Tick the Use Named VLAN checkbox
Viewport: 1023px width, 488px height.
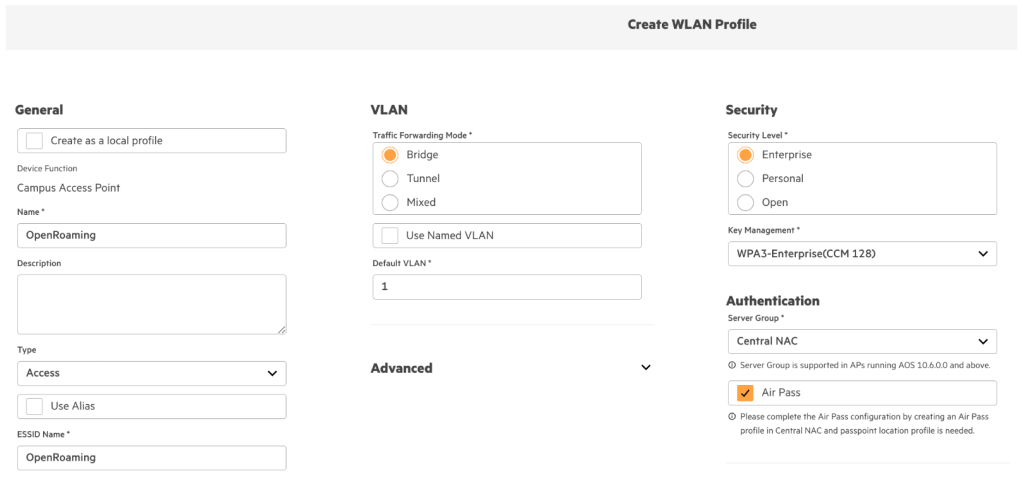390,236
